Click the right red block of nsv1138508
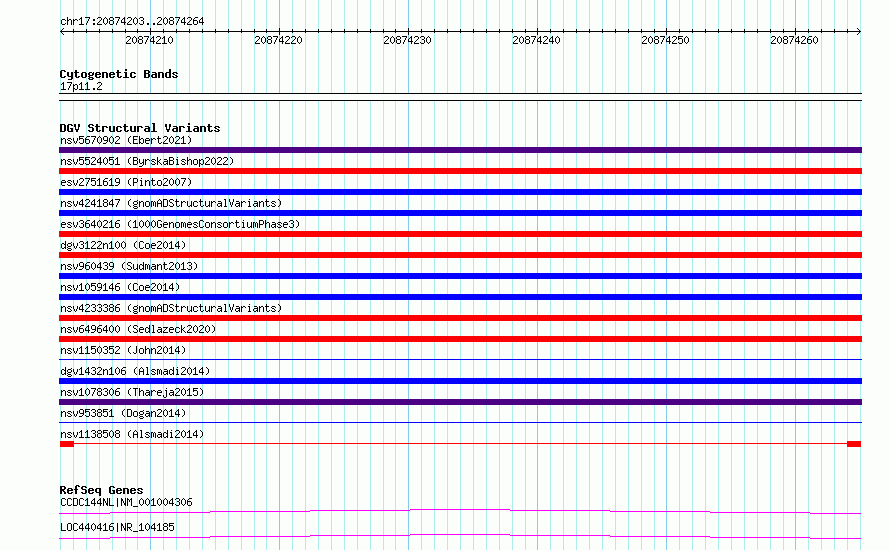The image size is (890, 550). [854, 444]
